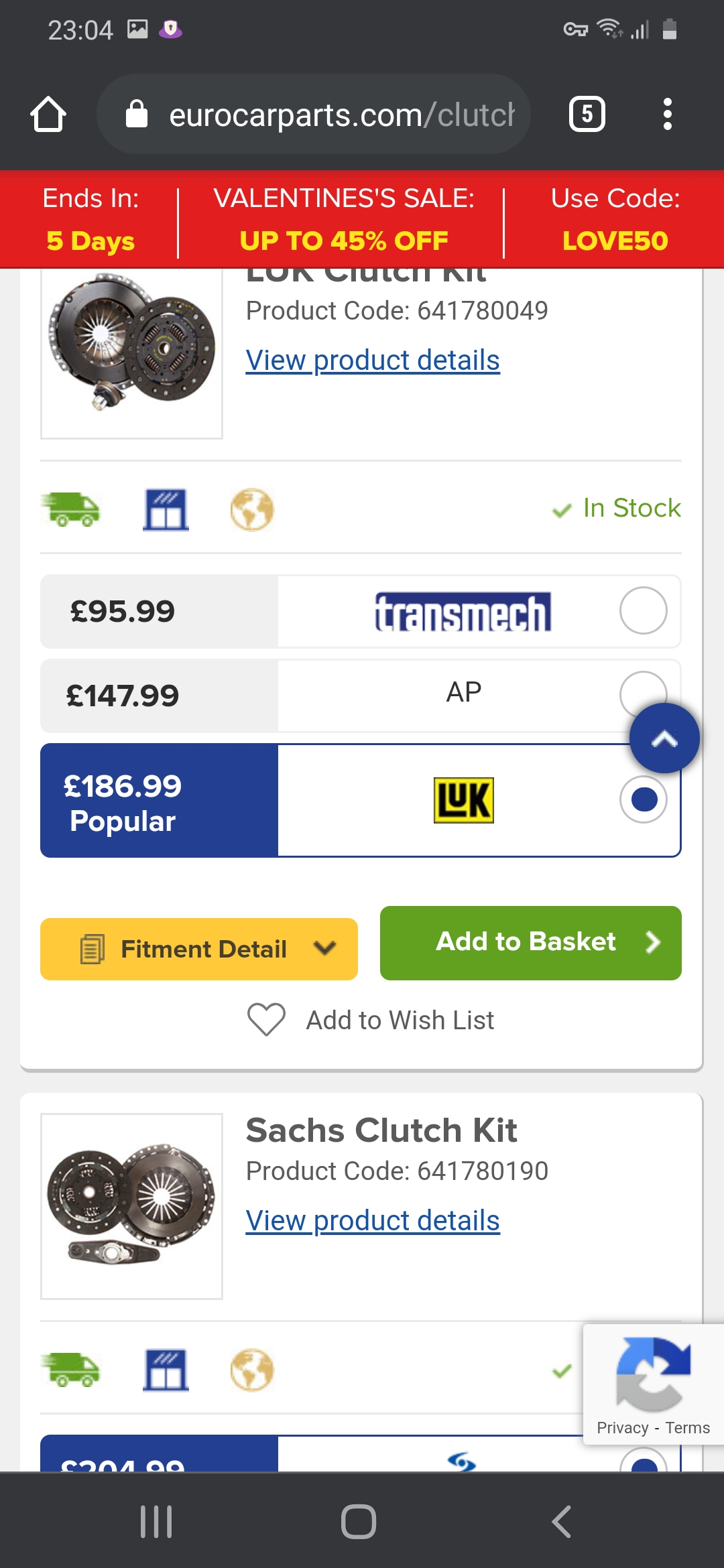Tap the Add to Basket button
Viewport: 724px width, 1568px height.
(530, 942)
